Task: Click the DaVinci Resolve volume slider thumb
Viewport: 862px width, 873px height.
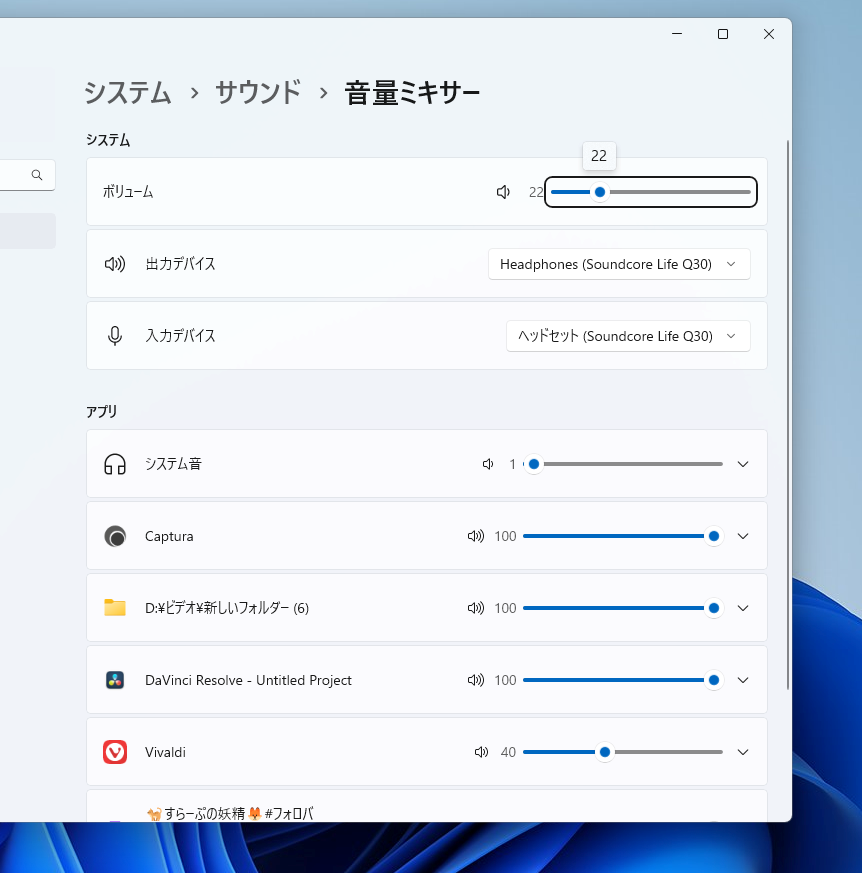Action: click(x=714, y=680)
